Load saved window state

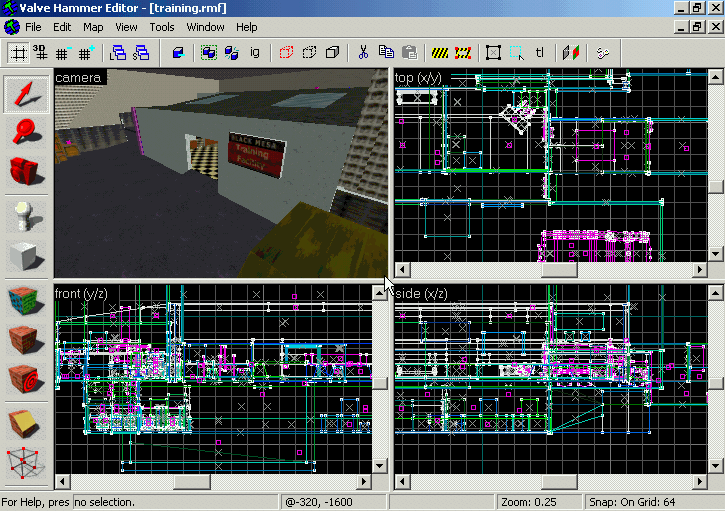coord(118,53)
